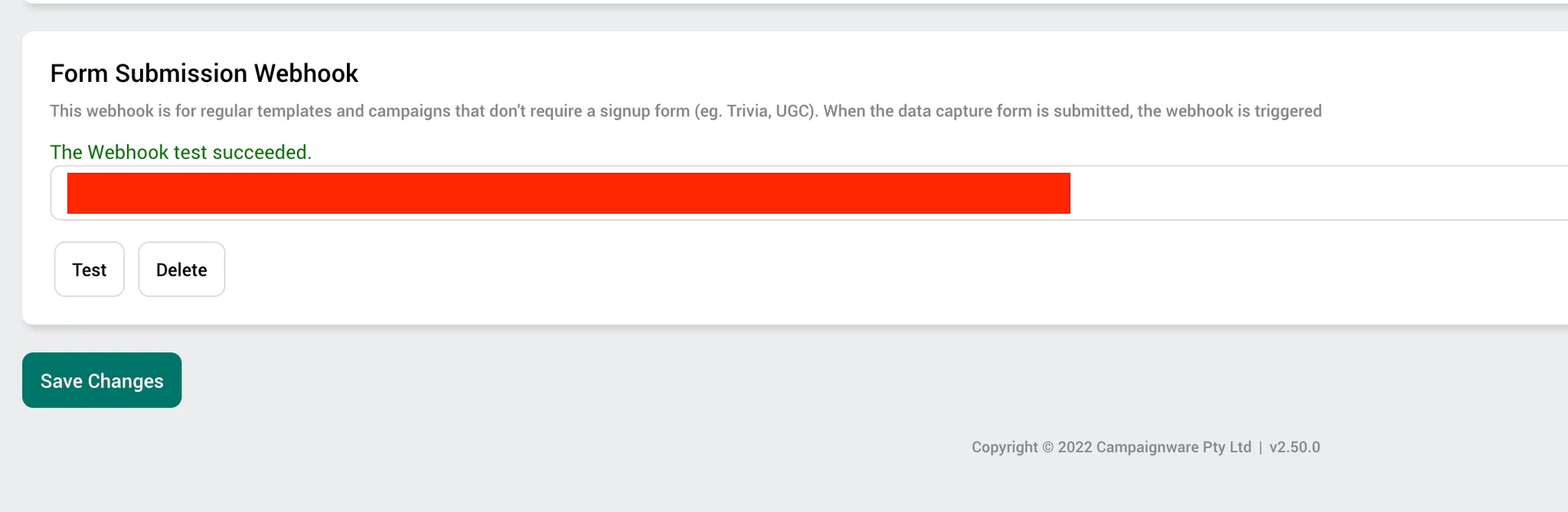Click the Test webhook button
1568x512 pixels.
[x=90, y=269]
